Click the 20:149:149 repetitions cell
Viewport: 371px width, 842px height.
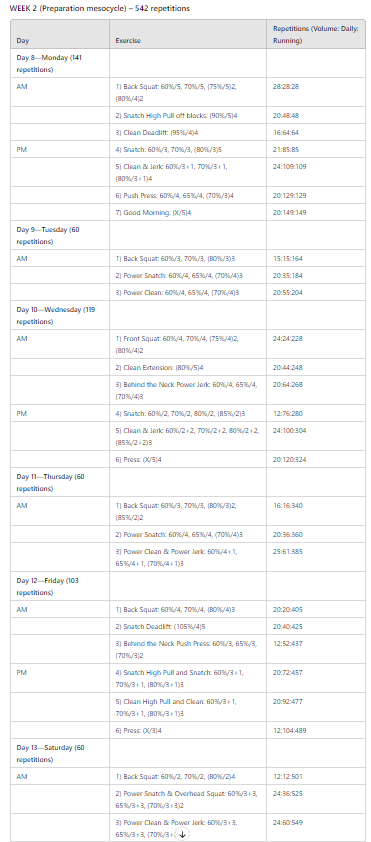[316, 213]
